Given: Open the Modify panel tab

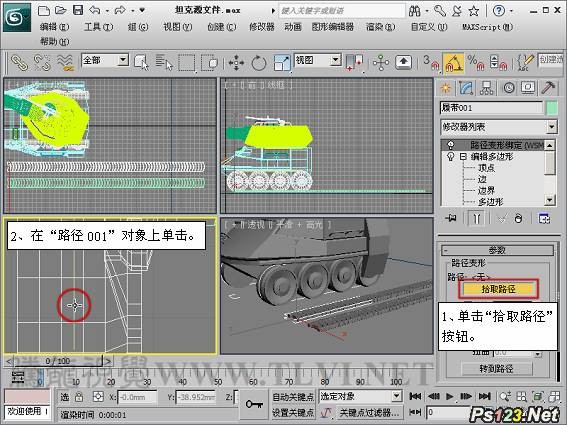Looking at the screenshot, I should [466, 88].
